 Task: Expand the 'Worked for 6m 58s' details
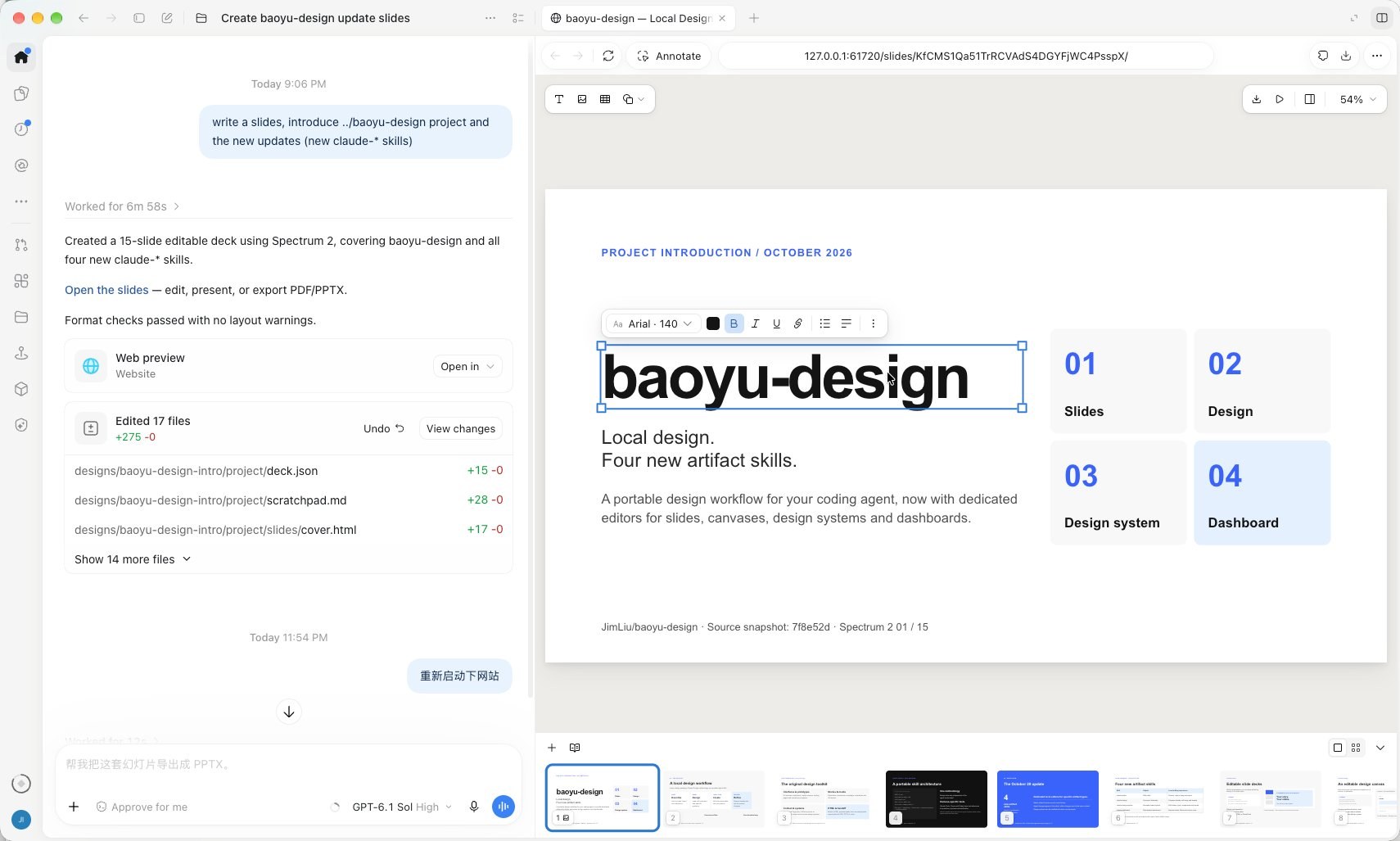(122, 206)
